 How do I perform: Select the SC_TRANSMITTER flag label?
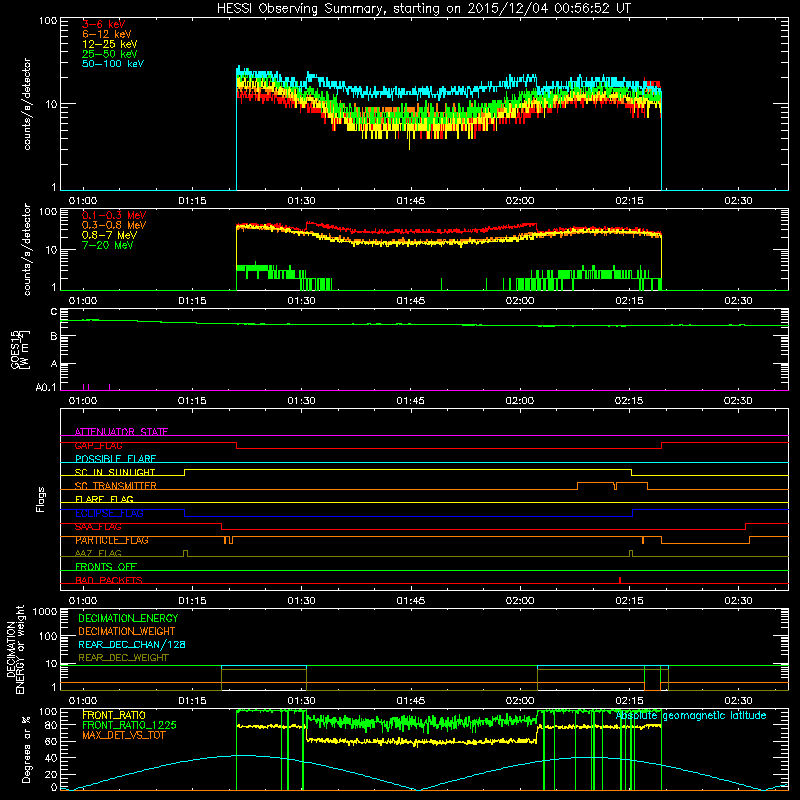coord(115,486)
